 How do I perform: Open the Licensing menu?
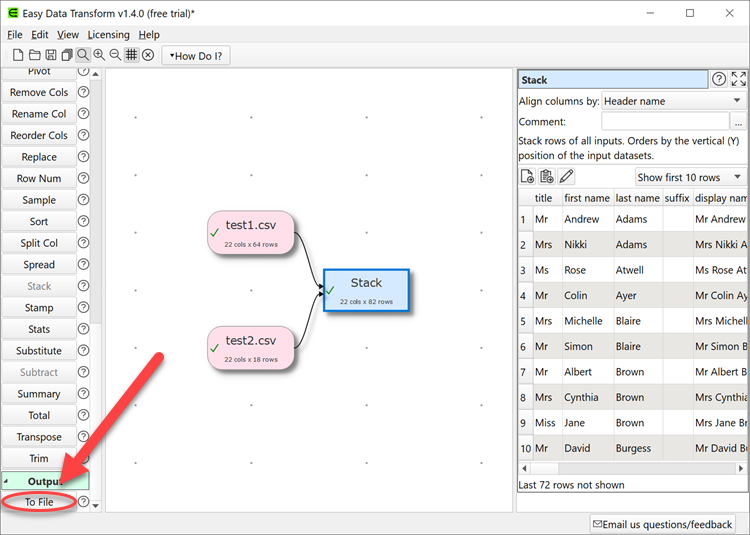pyautogui.click(x=108, y=35)
